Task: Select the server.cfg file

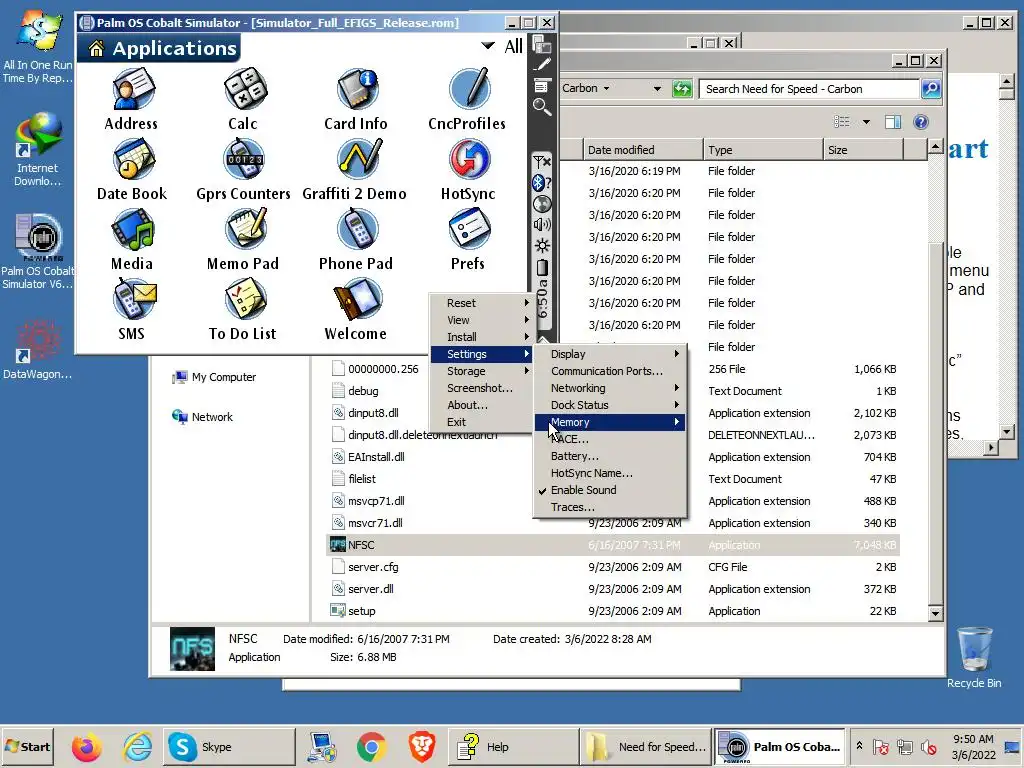Action: [613, 567]
